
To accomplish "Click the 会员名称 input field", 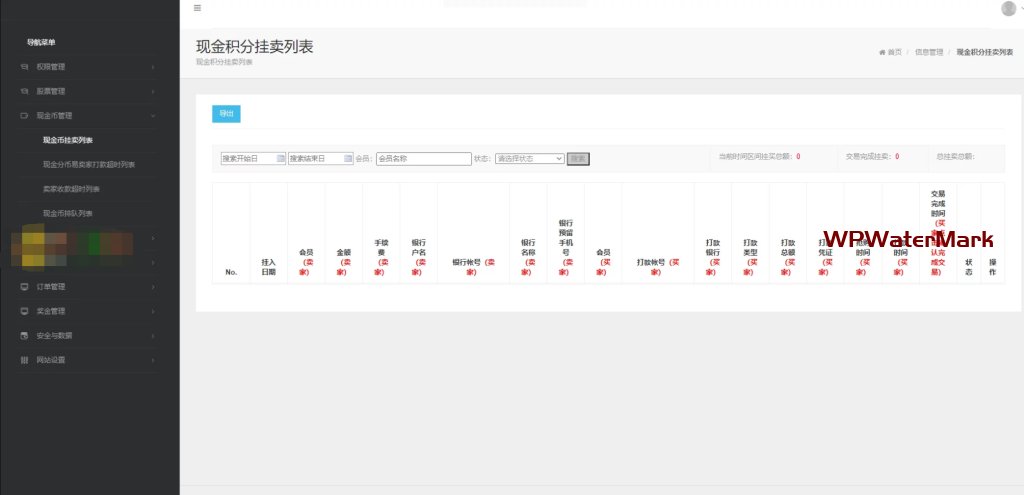I will point(423,158).
